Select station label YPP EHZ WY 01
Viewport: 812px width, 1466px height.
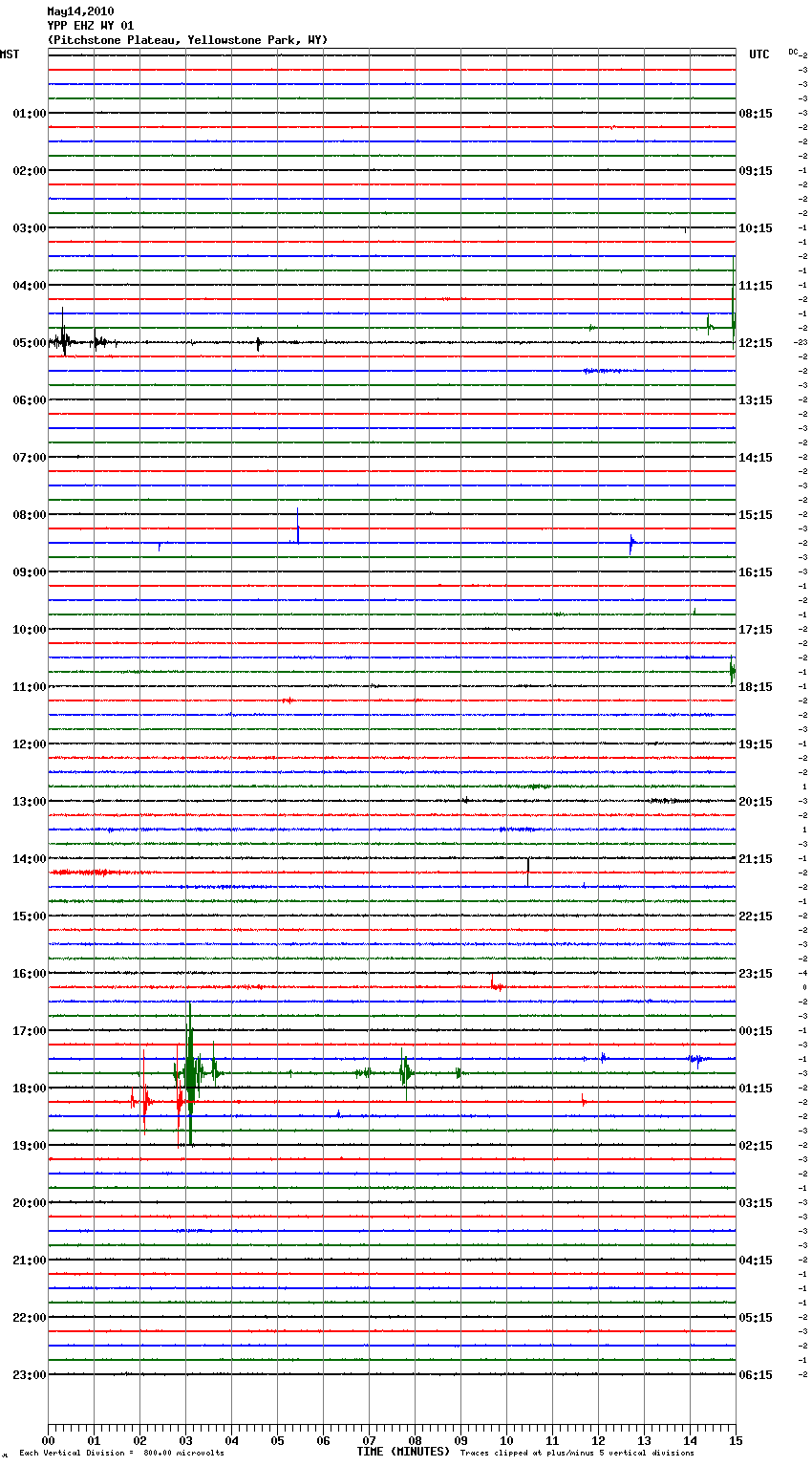coord(91,26)
